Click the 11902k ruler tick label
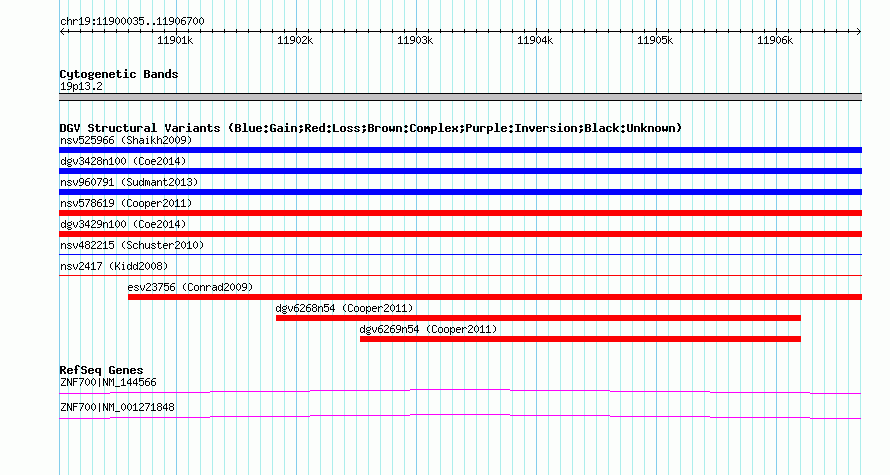Image resolution: width=890 pixels, height=475 pixels. pyautogui.click(x=295, y=40)
